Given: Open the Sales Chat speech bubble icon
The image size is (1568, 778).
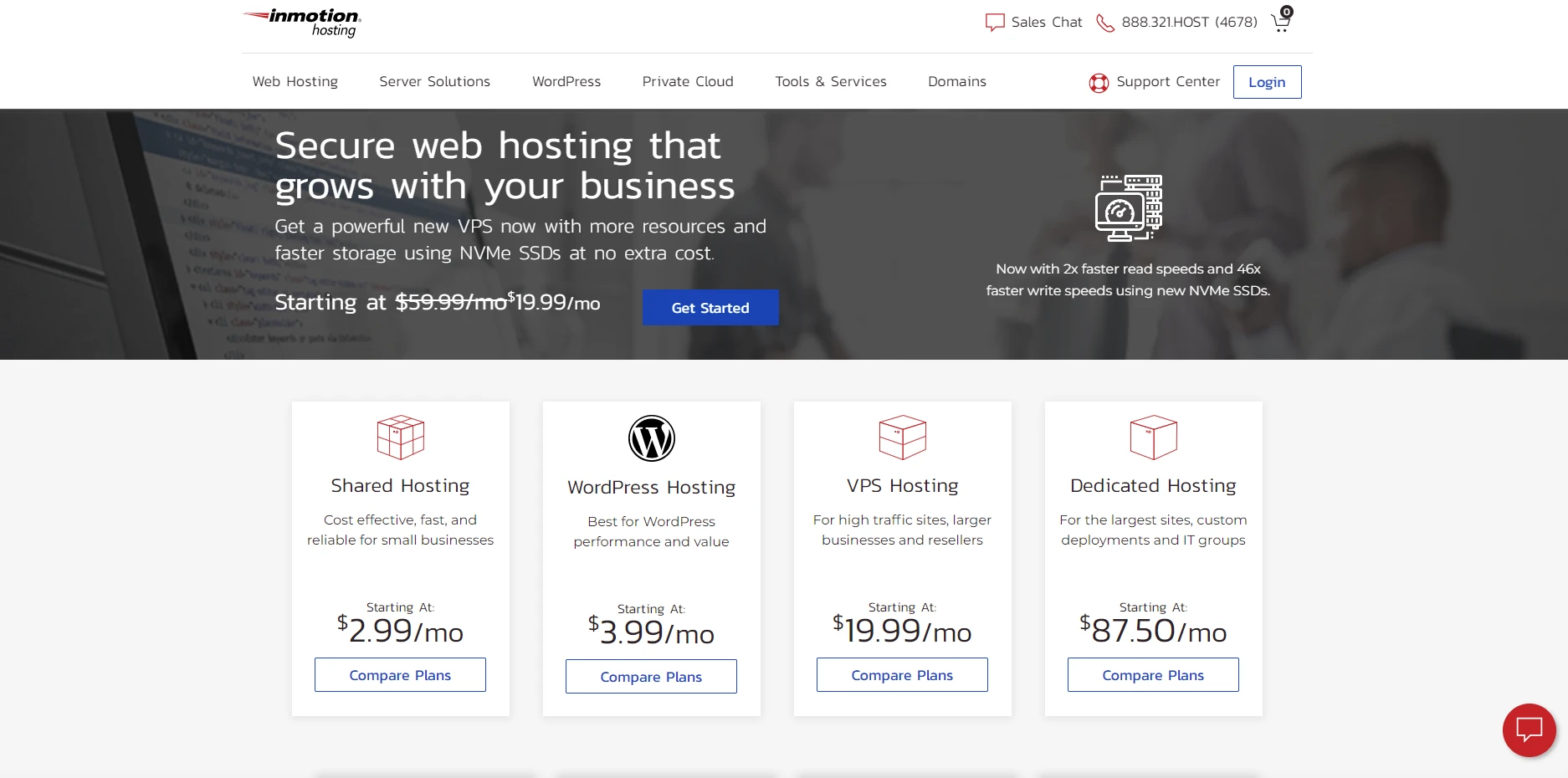Looking at the screenshot, I should tap(994, 22).
